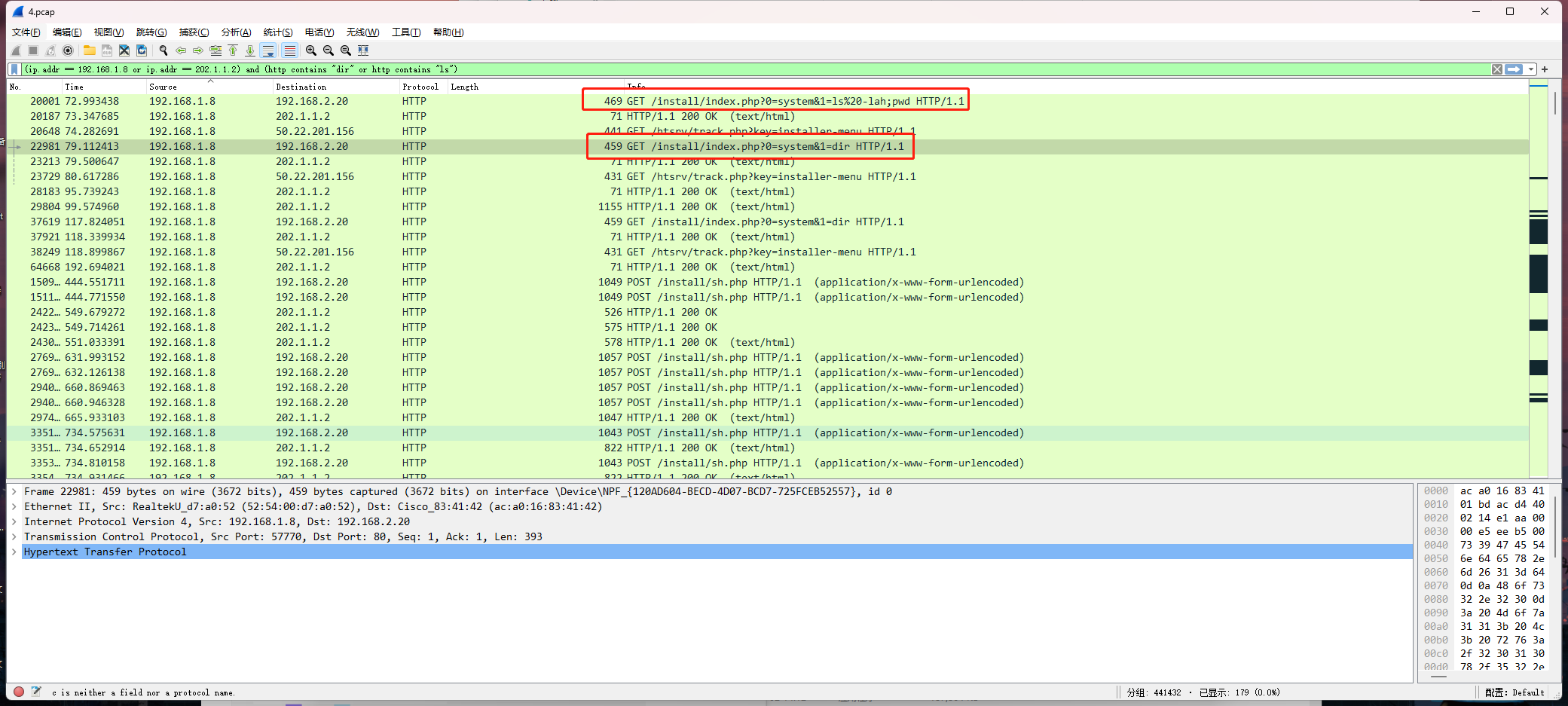Sort packets by the No. column header
This screenshot has width=1568, height=706.
(x=34, y=87)
